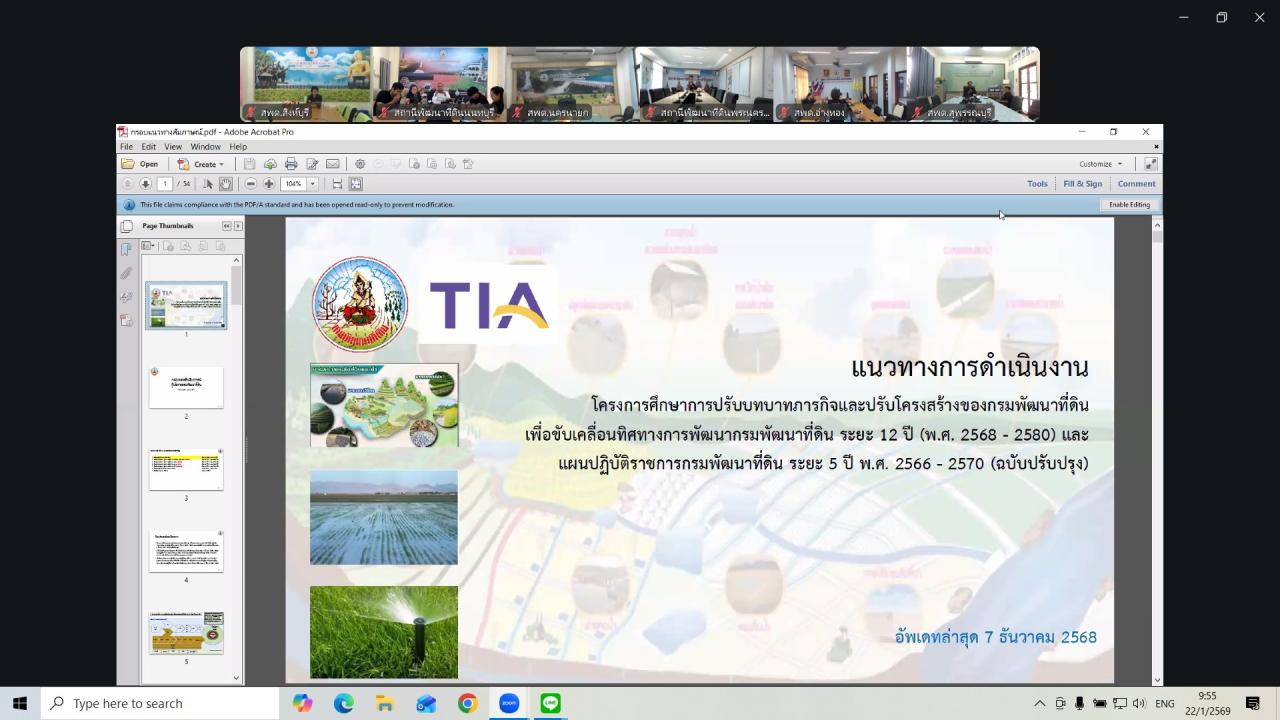Click the zoom out minus button
Viewport: 1280px width, 720px height.
pos(251,184)
